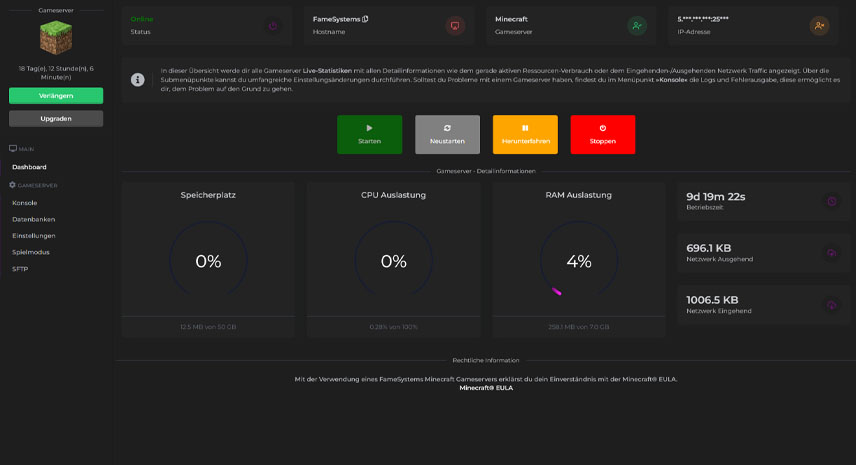856x465 pixels.
Task: Click the green Verlängern button
Action: pos(56,96)
